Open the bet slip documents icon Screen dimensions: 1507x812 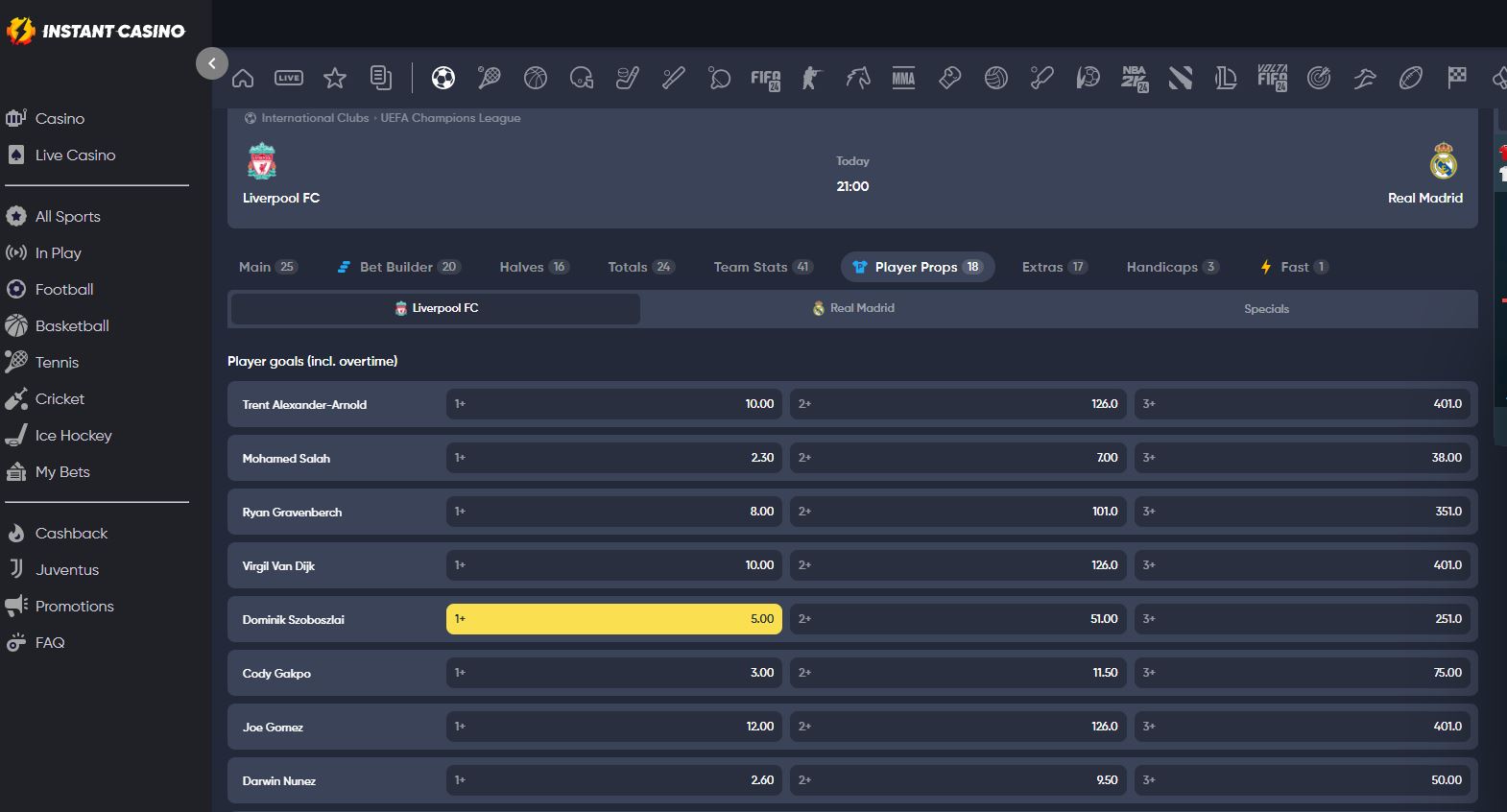click(x=381, y=78)
